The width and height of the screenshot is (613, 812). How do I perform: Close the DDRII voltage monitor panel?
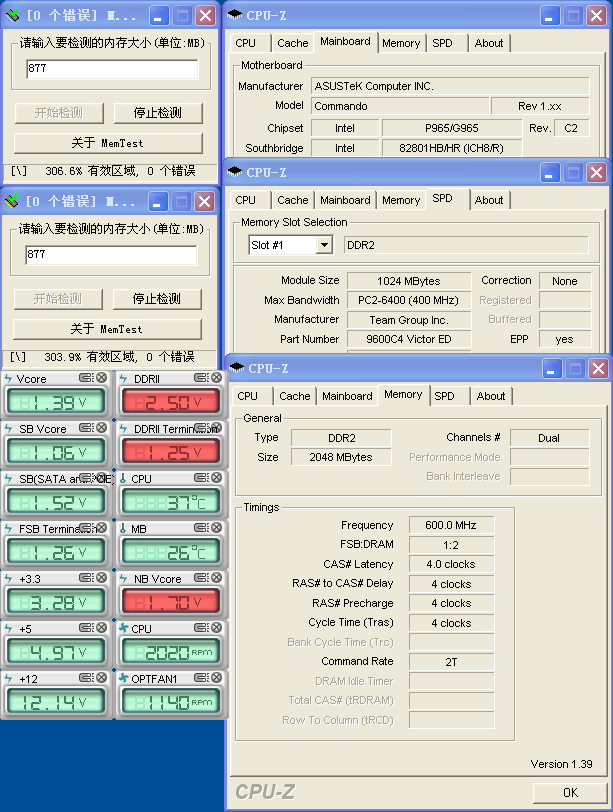pos(215,378)
